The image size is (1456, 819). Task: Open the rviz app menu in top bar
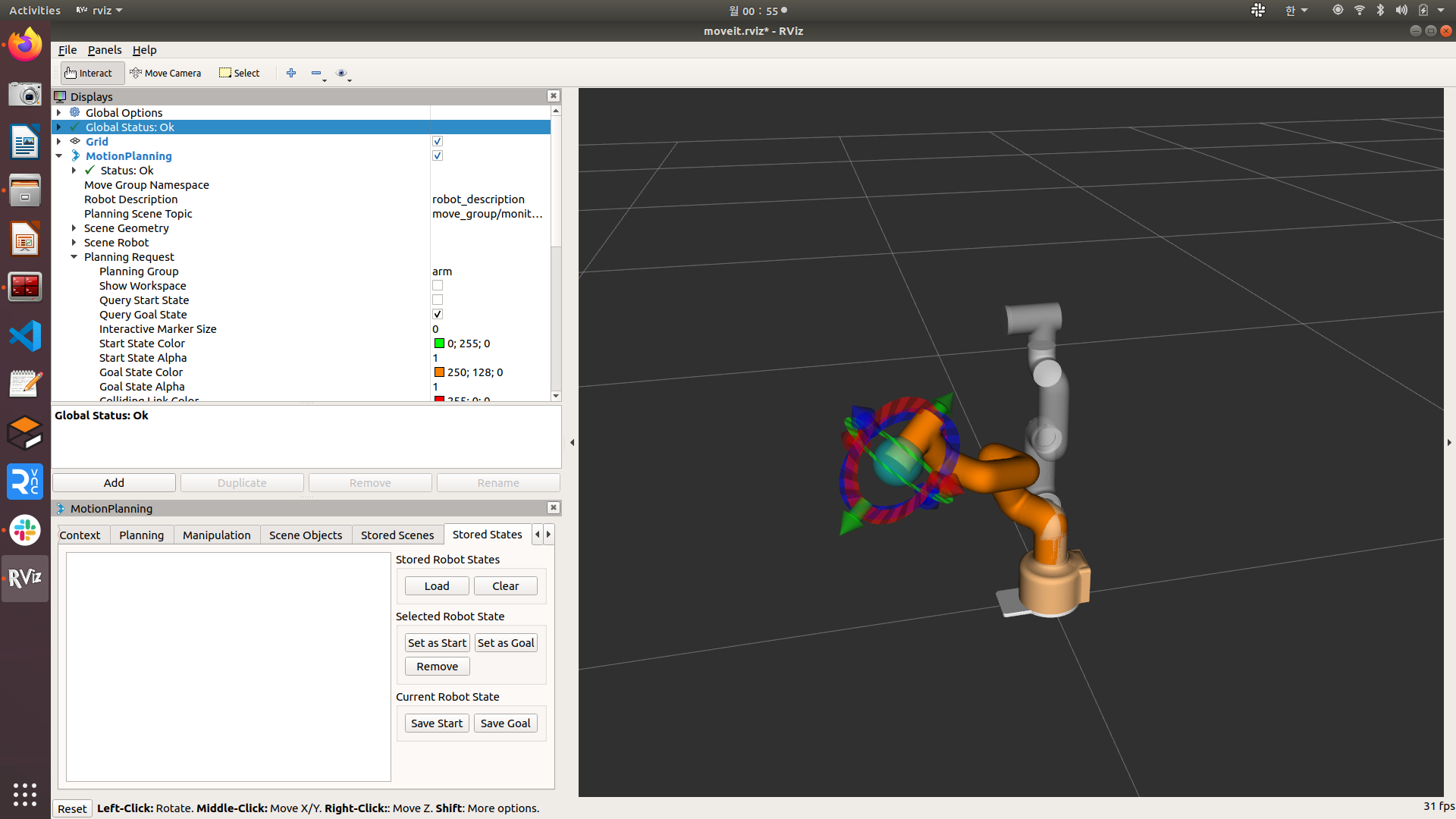tap(99, 10)
